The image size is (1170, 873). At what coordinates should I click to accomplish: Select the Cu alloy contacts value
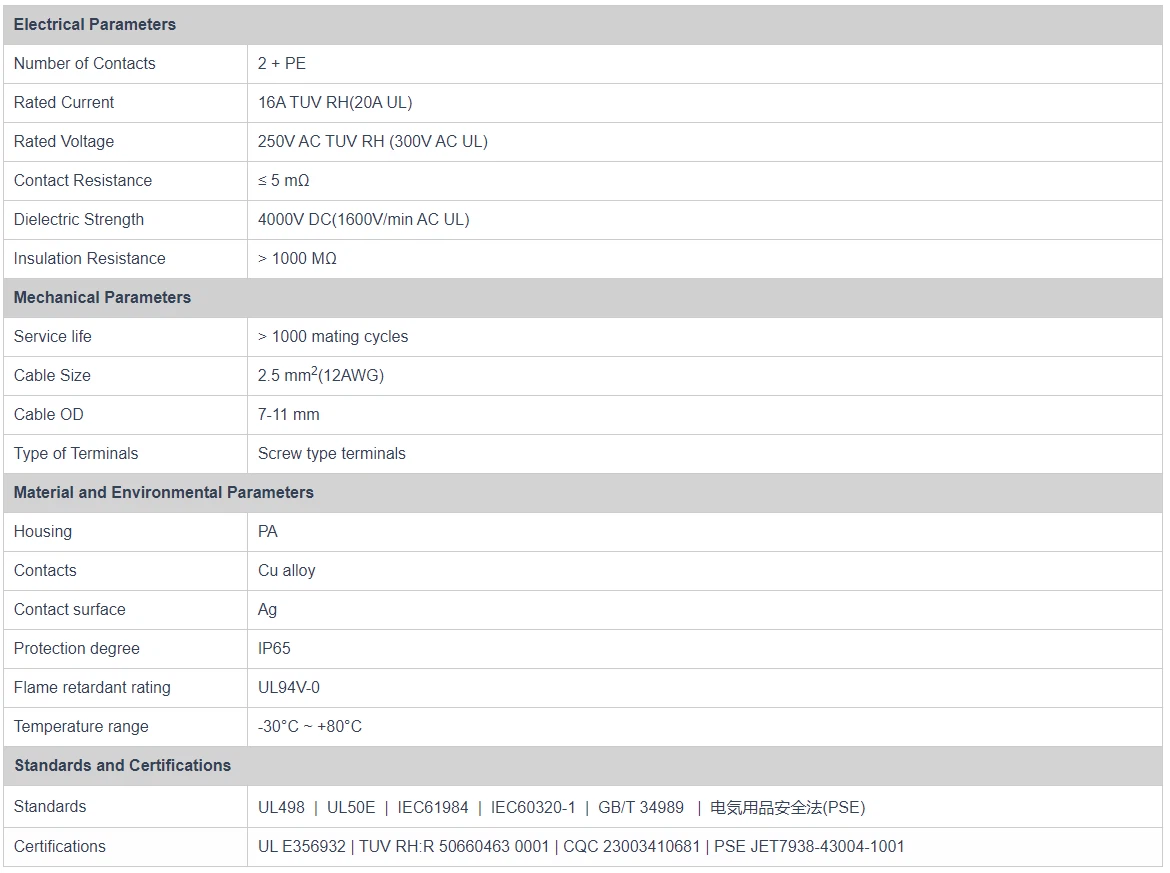[x=287, y=570]
